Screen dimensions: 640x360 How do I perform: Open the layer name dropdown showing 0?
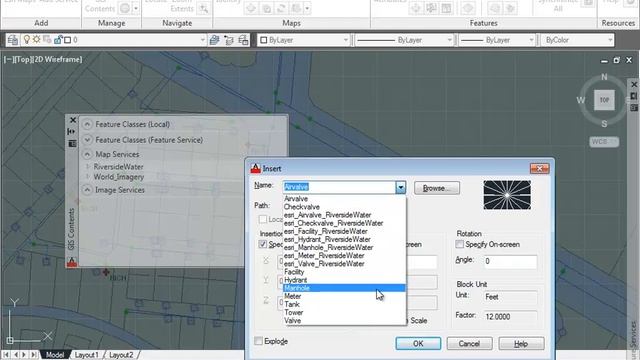114,40
